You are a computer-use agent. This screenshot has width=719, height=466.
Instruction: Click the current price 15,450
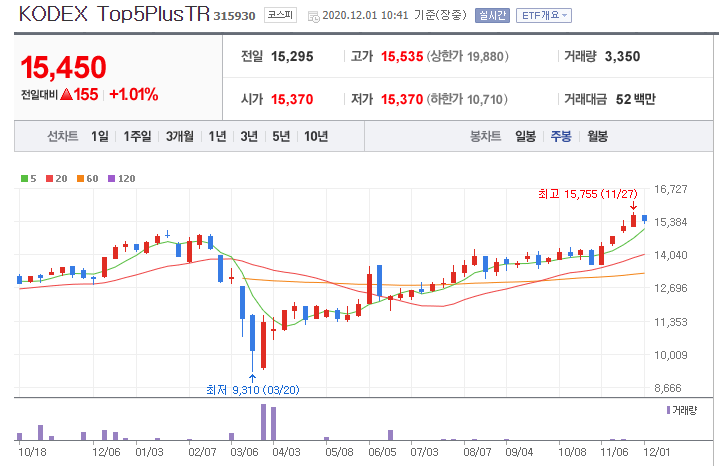(x=63, y=67)
